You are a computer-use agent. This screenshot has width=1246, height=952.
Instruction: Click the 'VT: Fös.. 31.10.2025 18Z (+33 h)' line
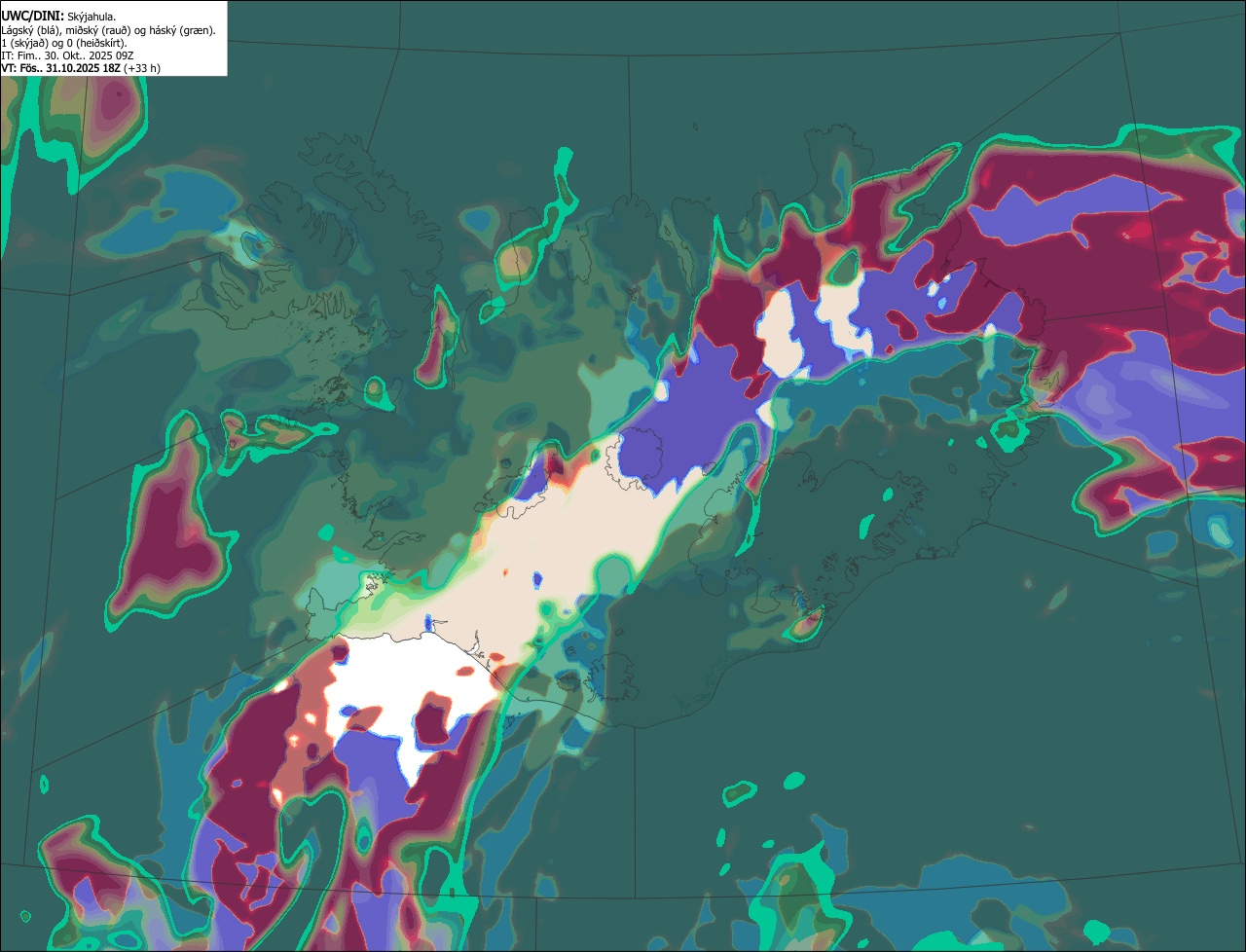point(81,68)
